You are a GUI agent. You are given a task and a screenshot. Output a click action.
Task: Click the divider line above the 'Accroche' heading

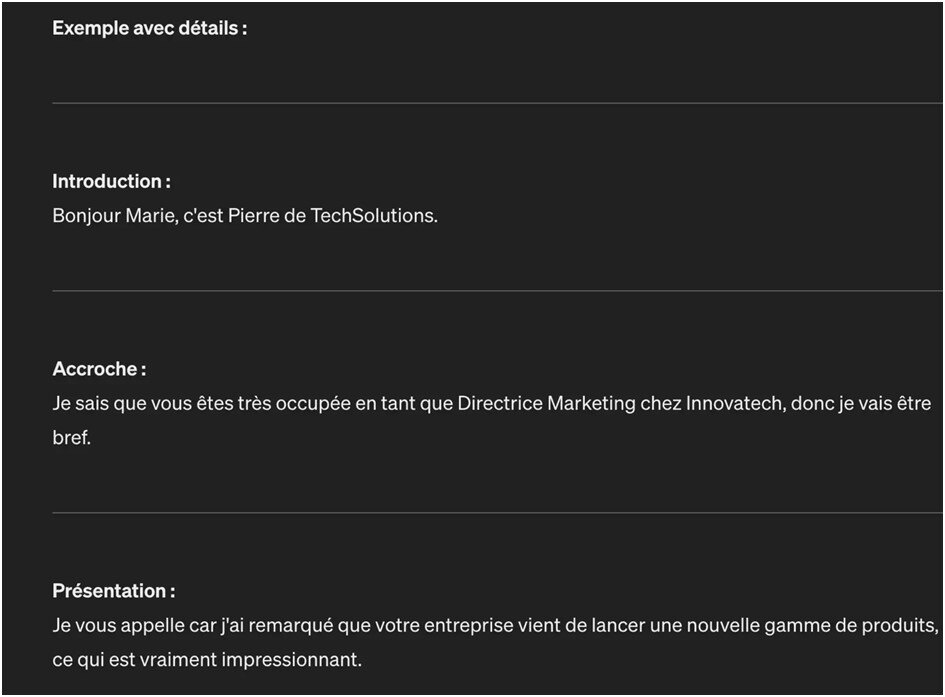[x=497, y=290]
